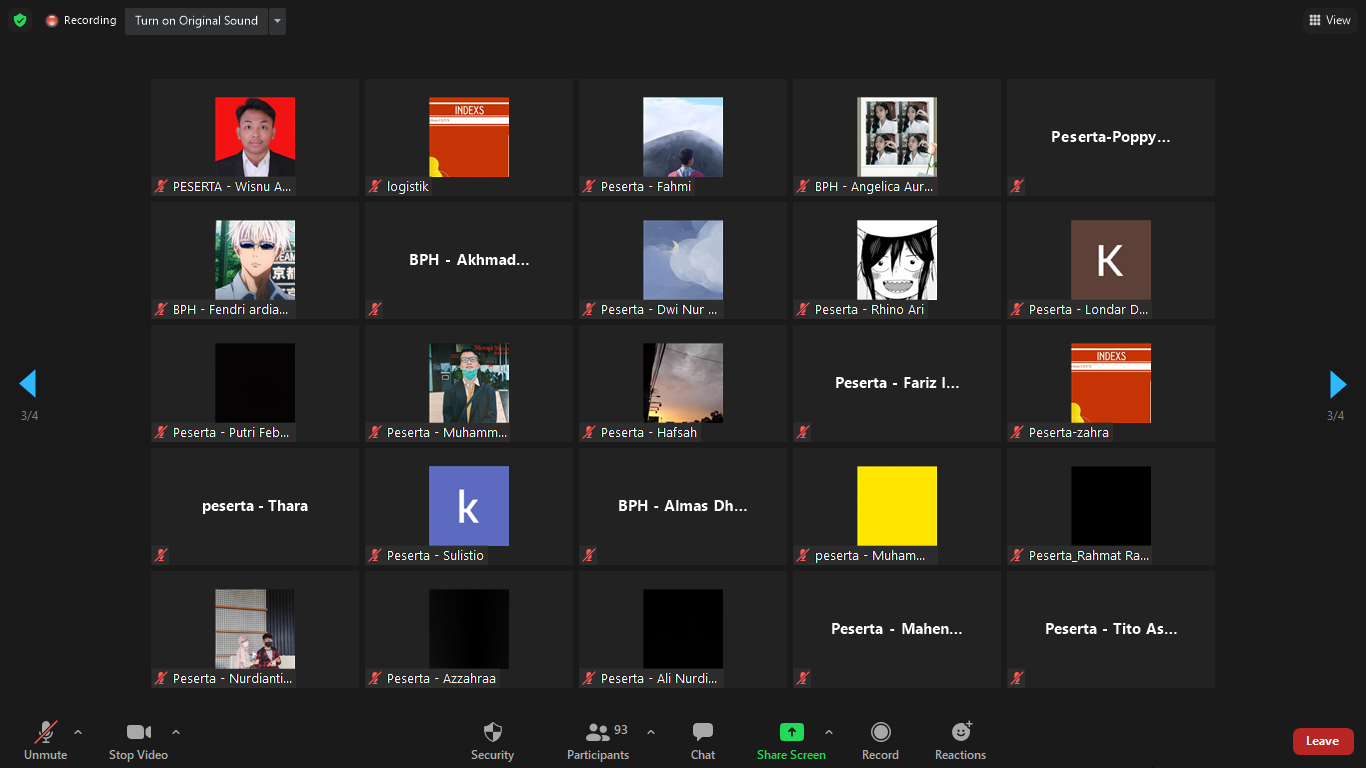Click the Peserta-Poppy name text
Image resolution: width=1366 pixels, height=768 pixels.
tap(1110, 137)
